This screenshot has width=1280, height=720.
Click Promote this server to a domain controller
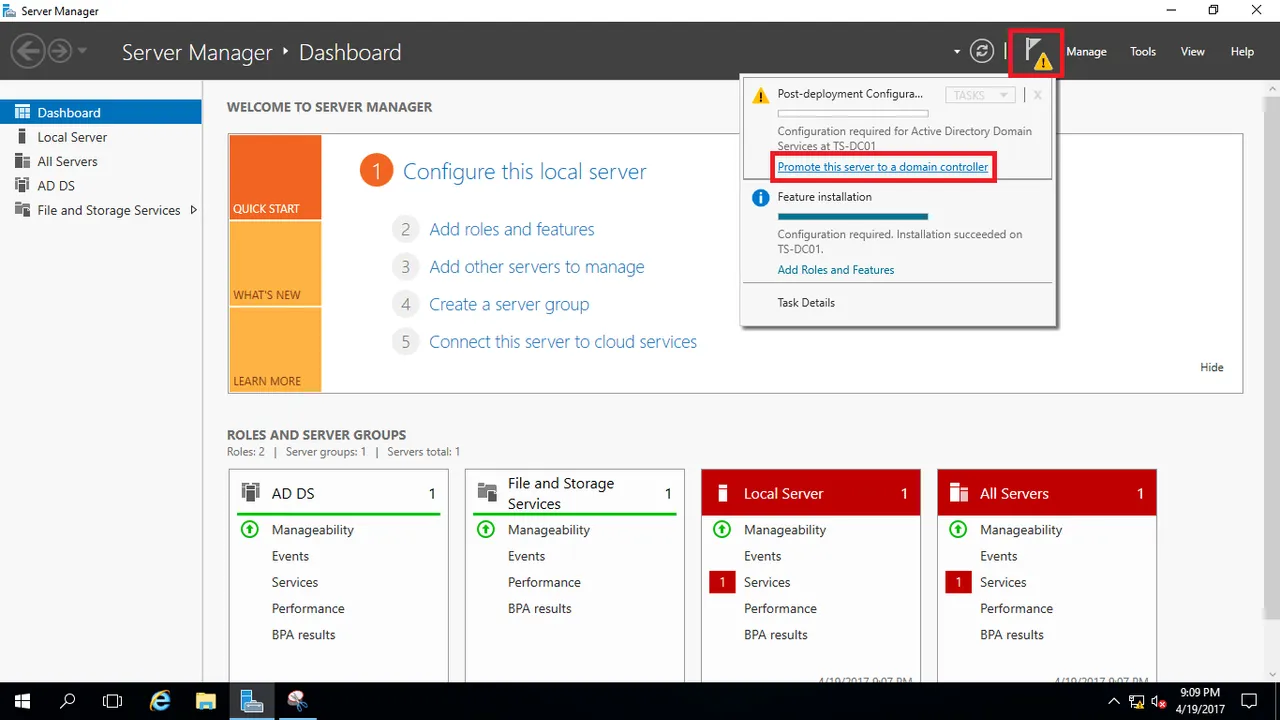(883, 167)
